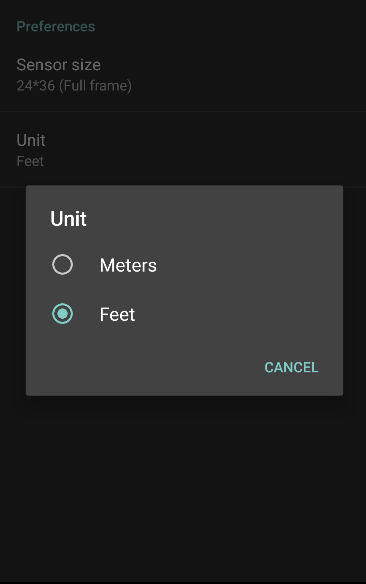
Task: Tap the 24*36 (Full frame) value
Action: click(x=74, y=86)
